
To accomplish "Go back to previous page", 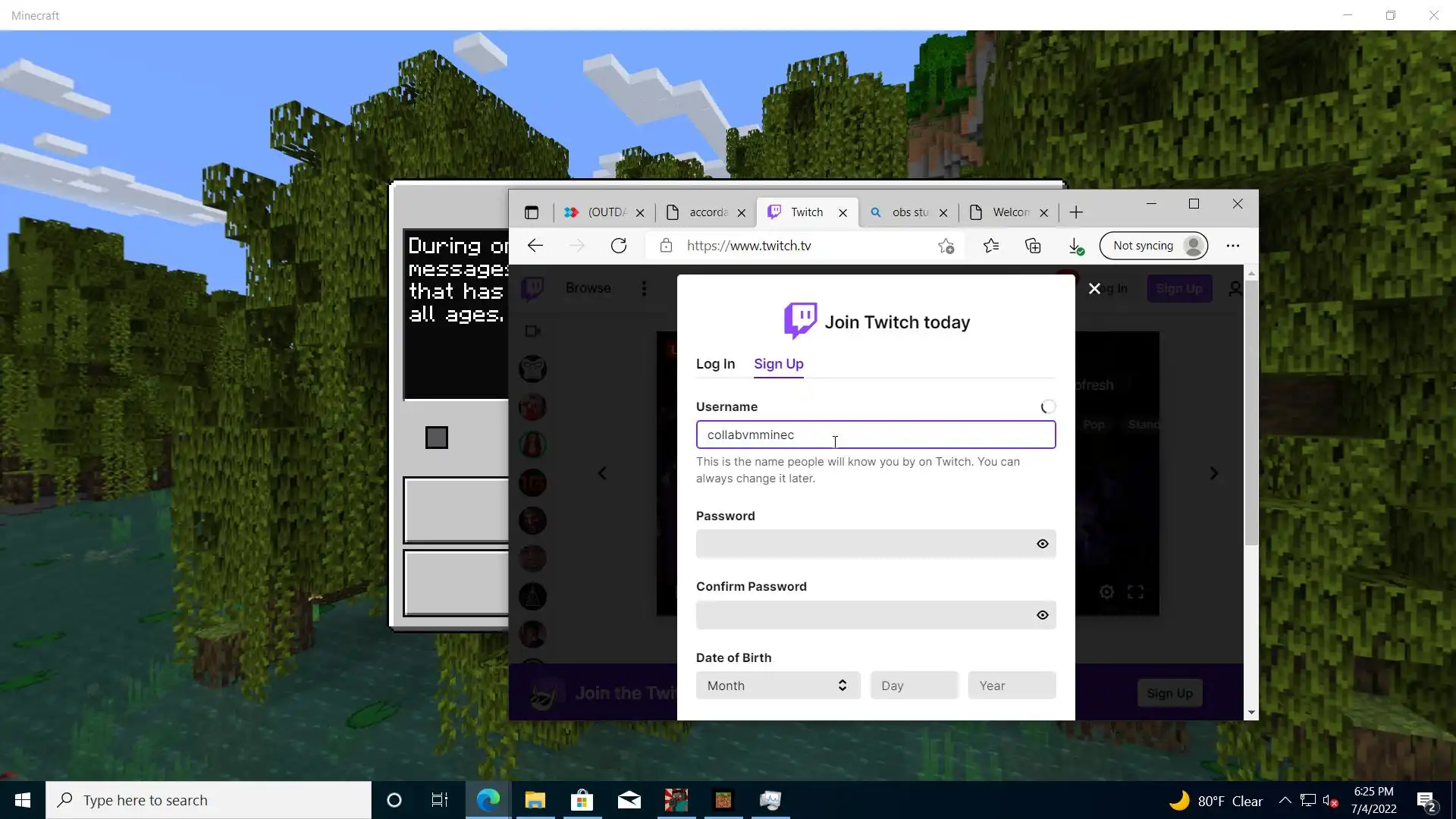I will (x=535, y=246).
